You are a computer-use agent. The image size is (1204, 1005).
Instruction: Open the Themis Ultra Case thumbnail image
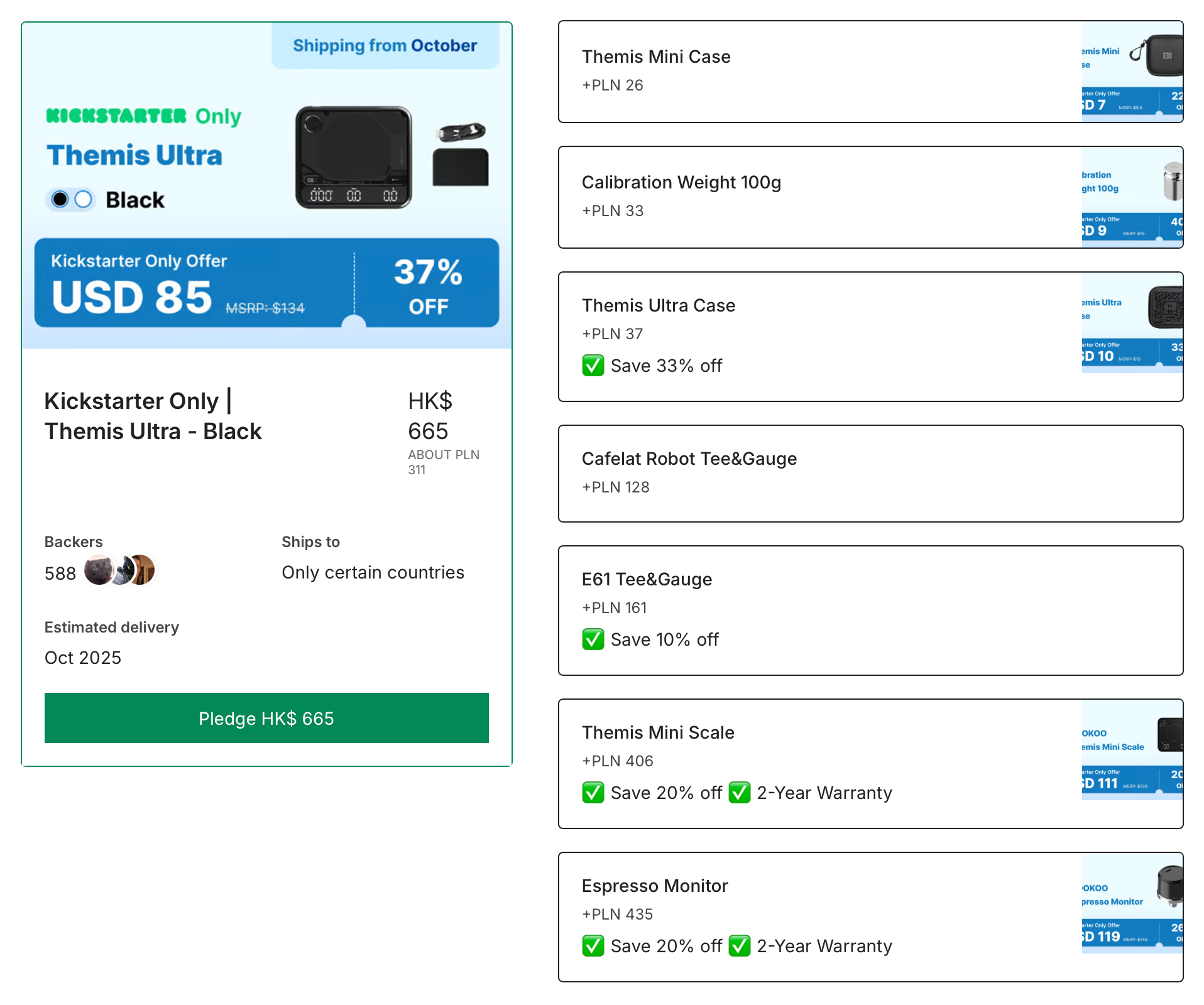coord(1132,323)
